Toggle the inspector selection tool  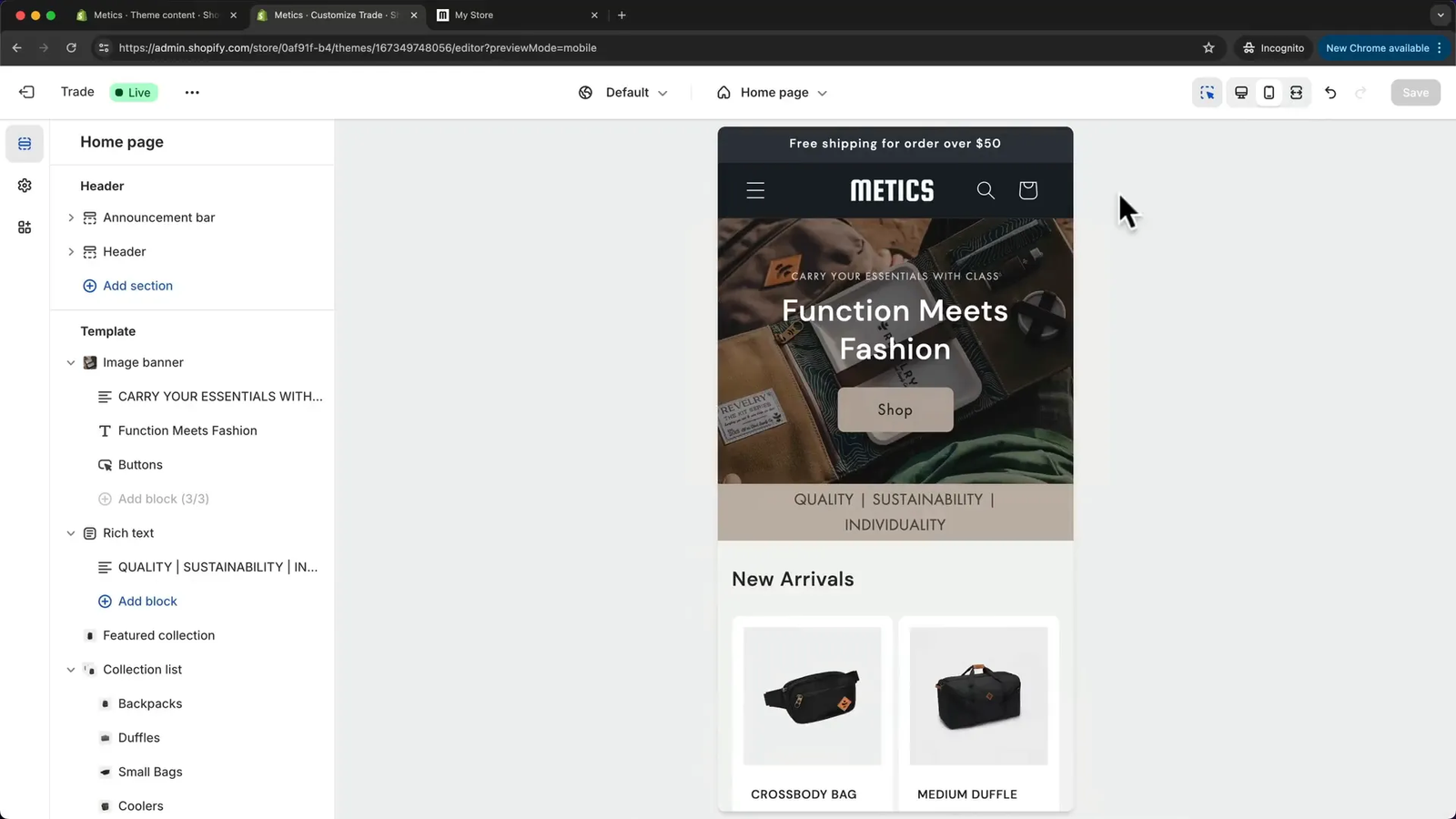tap(1207, 93)
